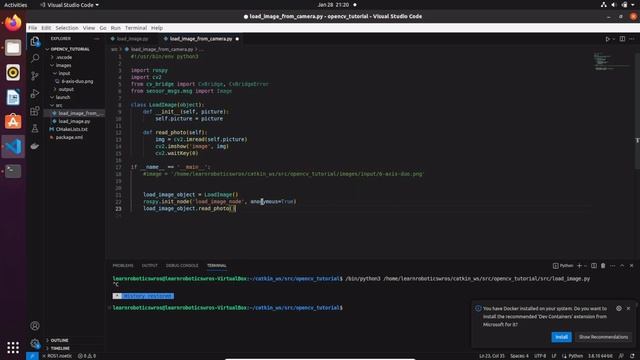This screenshot has height=360, width=640.
Task: Launch Firefox from the Ubuntu dock
Action: tap(13, 23)
